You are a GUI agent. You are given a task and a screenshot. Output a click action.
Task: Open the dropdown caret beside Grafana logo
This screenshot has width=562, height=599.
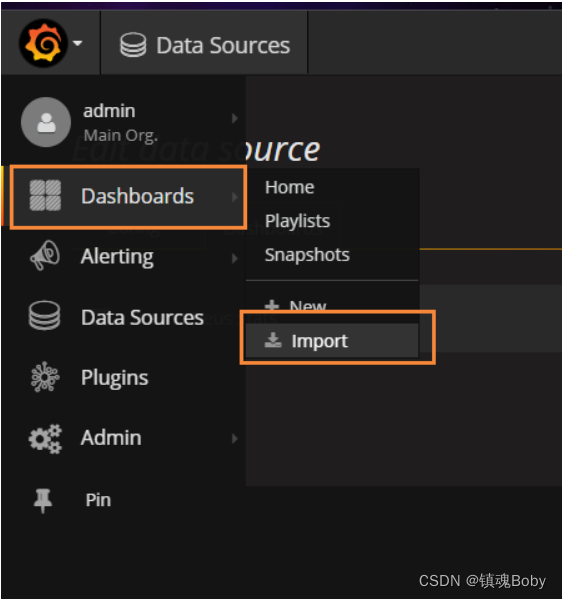78,43
